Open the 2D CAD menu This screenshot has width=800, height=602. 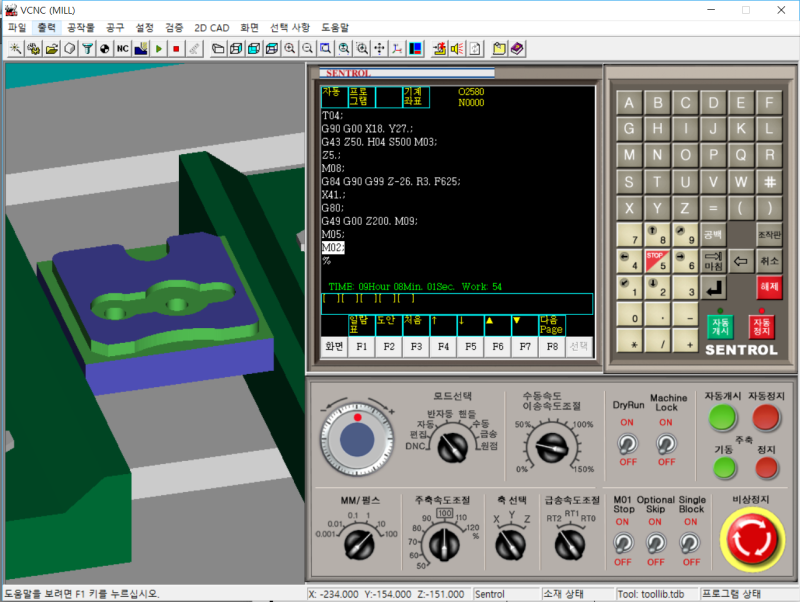[x=210, y=27]
